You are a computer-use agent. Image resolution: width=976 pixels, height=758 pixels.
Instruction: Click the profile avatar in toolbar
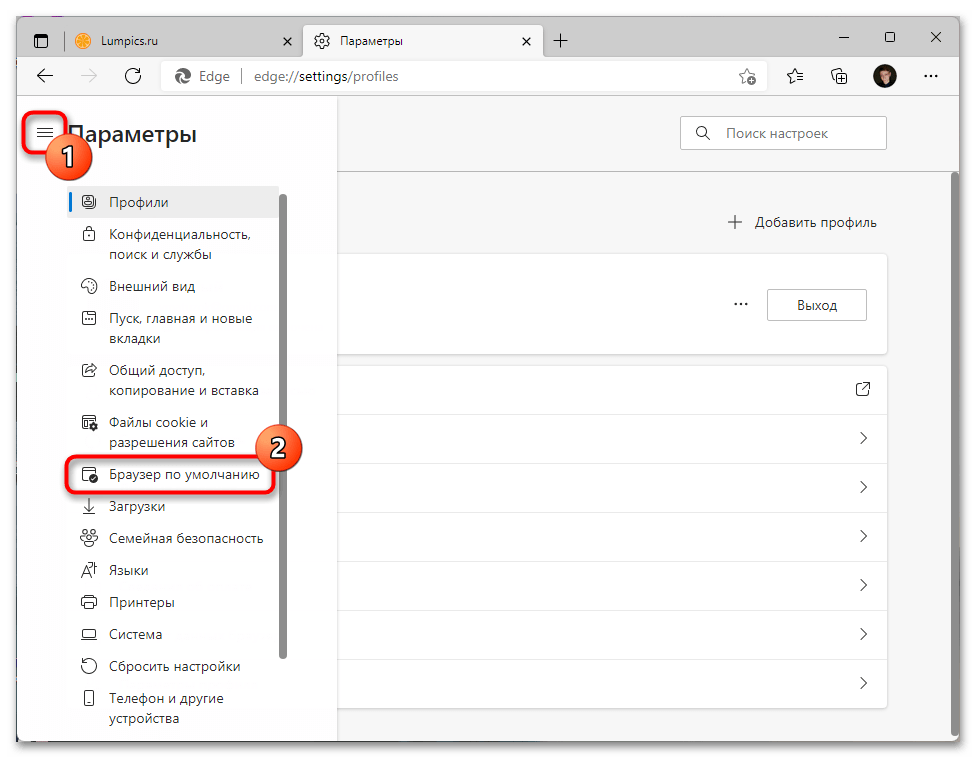point(884,76)
